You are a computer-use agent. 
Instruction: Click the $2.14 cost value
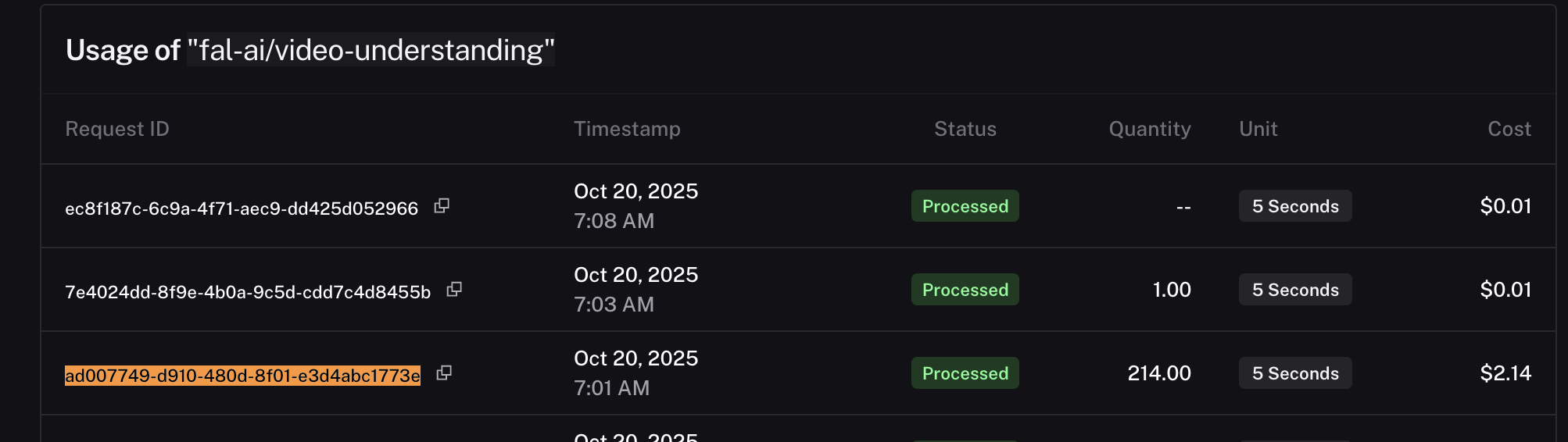point(1505,373)
